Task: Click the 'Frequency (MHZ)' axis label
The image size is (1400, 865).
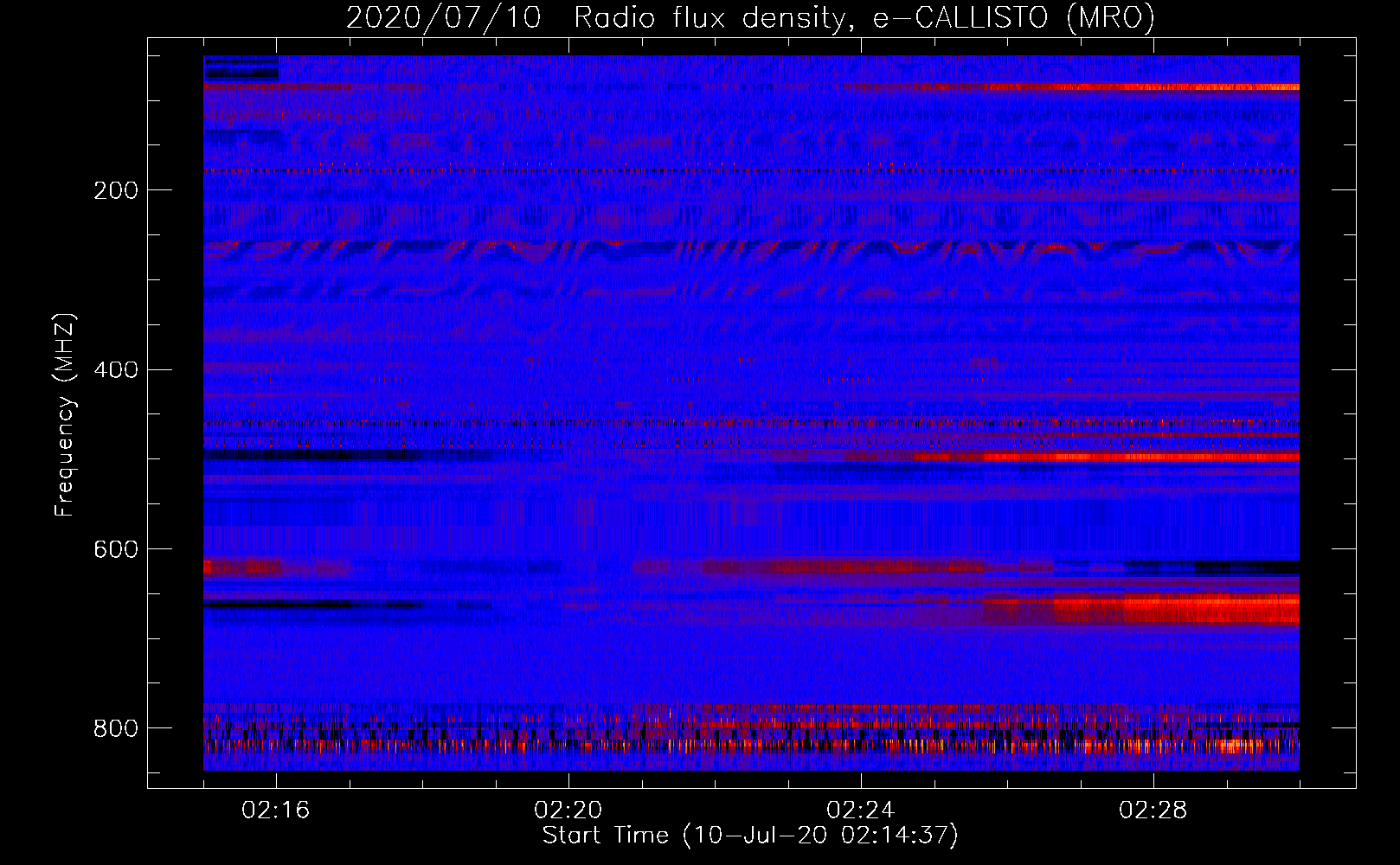Action: (x=65, y=414)
